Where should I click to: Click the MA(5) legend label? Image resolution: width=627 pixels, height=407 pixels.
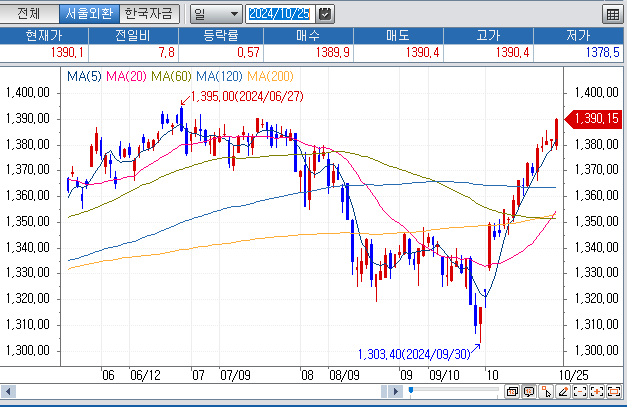(x=82, y=76)
